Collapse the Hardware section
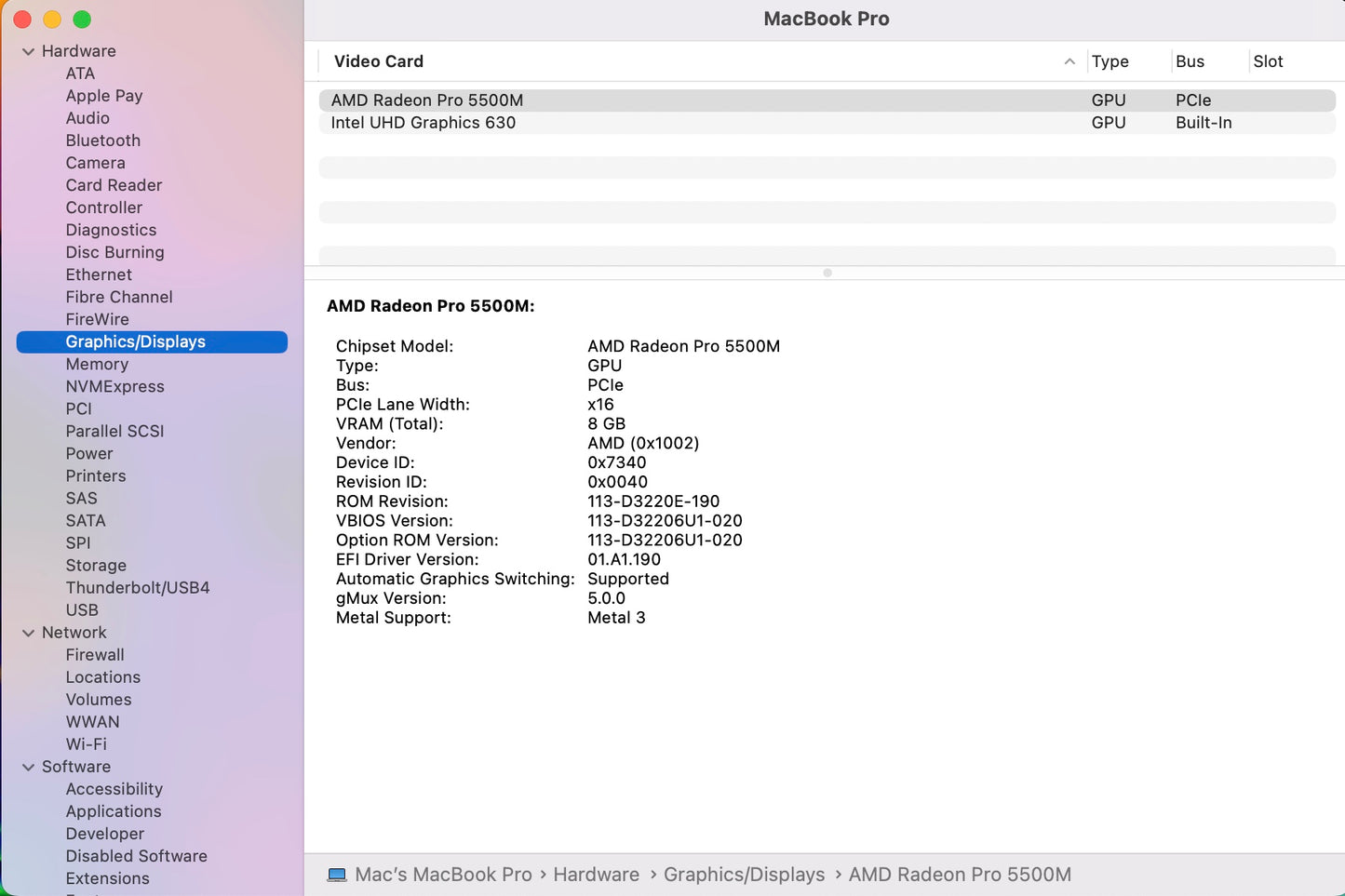 [28, 51]
